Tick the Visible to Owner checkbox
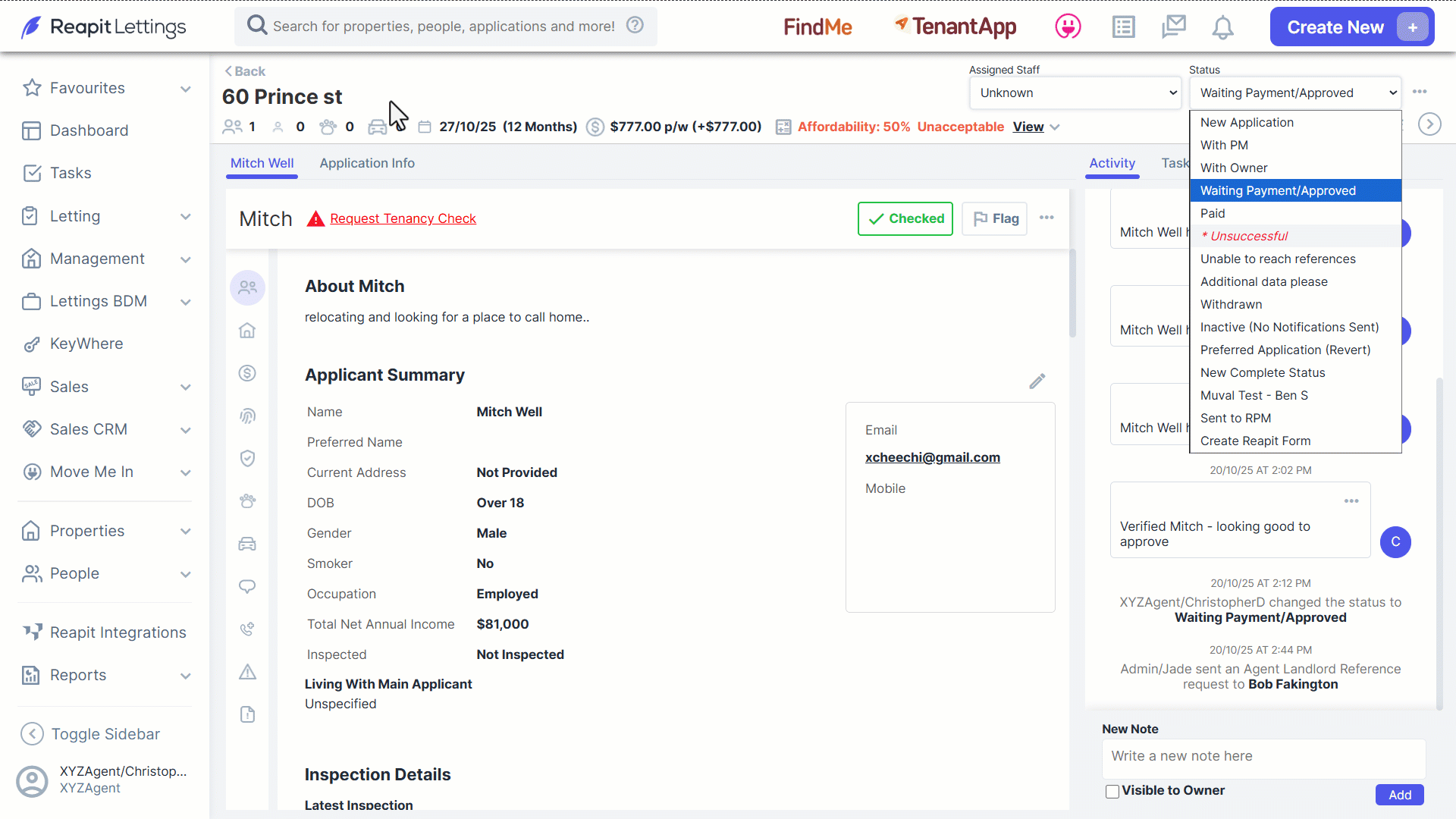Image resolution: width=1456 pixels, height=819 pixels. [x=1112, y=791]
